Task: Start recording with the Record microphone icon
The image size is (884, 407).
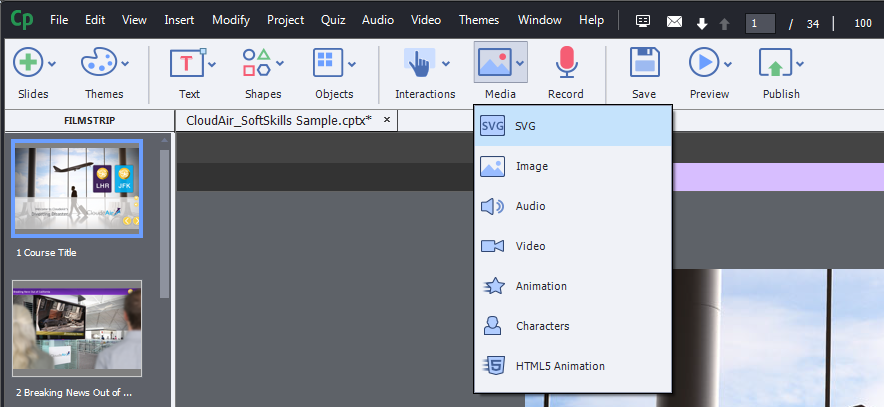Action: pos(566,64)
